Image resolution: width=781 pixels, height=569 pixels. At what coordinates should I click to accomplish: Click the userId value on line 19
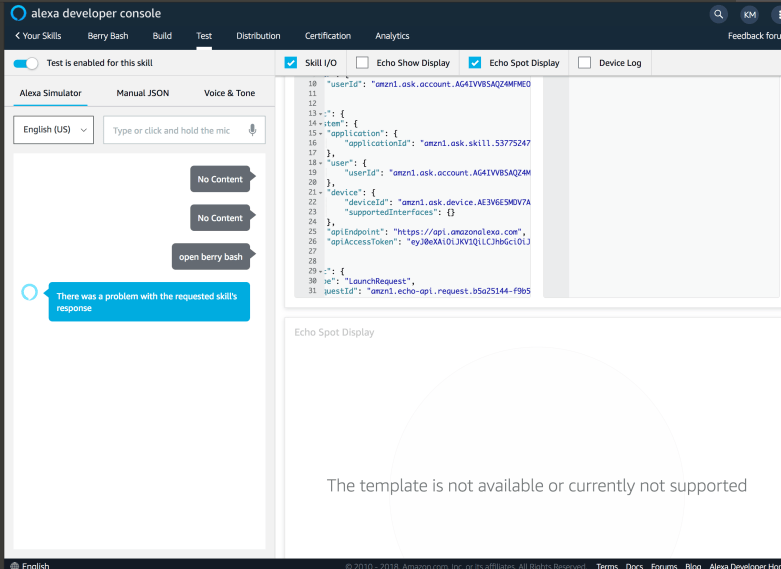click(462, 173)
